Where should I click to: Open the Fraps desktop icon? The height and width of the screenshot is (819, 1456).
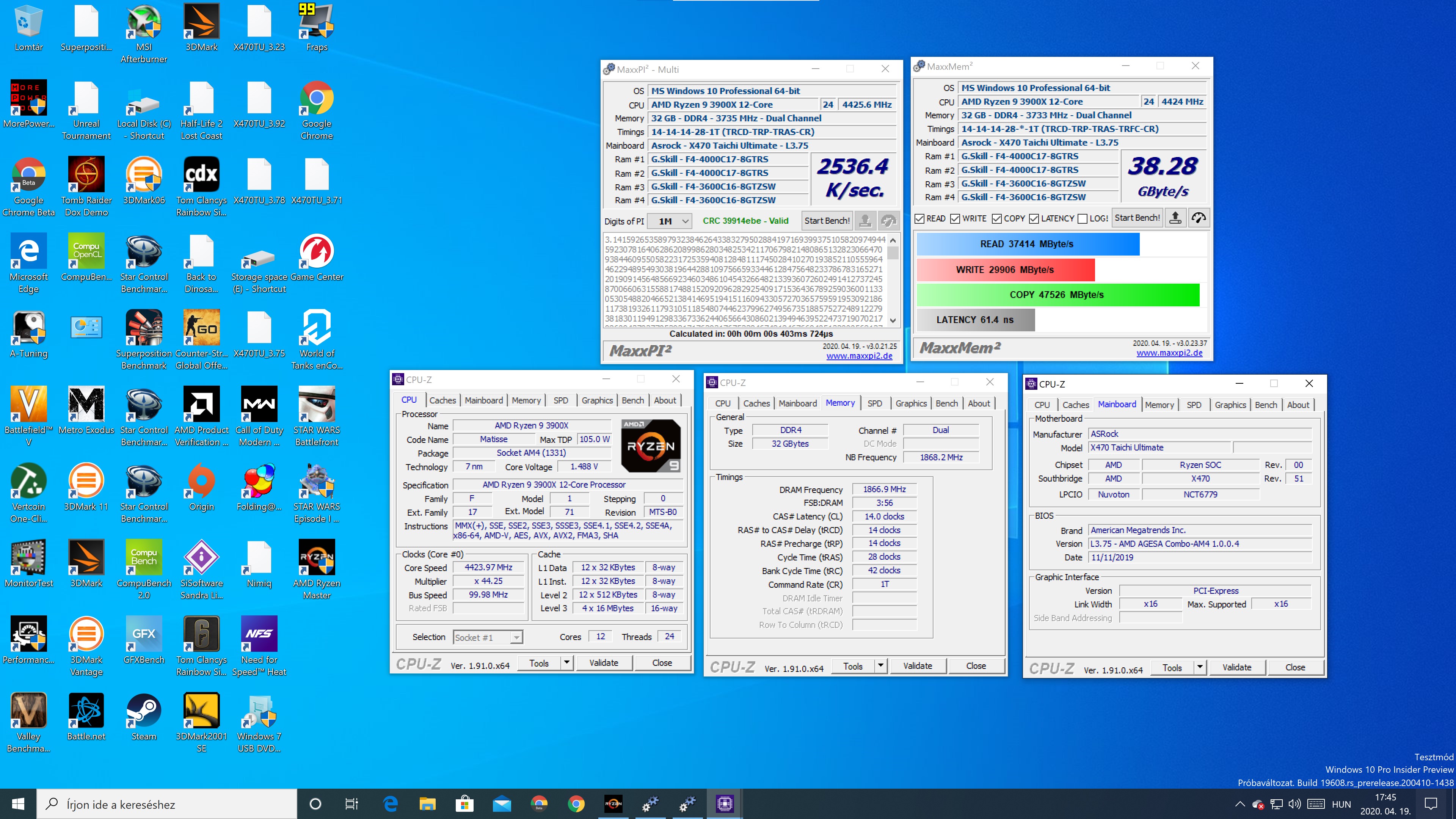click(317, 28)
